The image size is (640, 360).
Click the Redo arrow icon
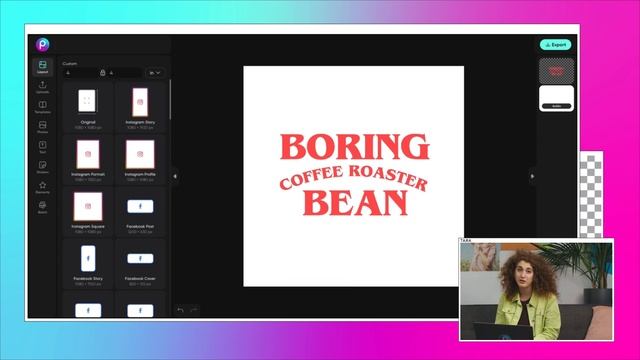[x=194, y=310]
